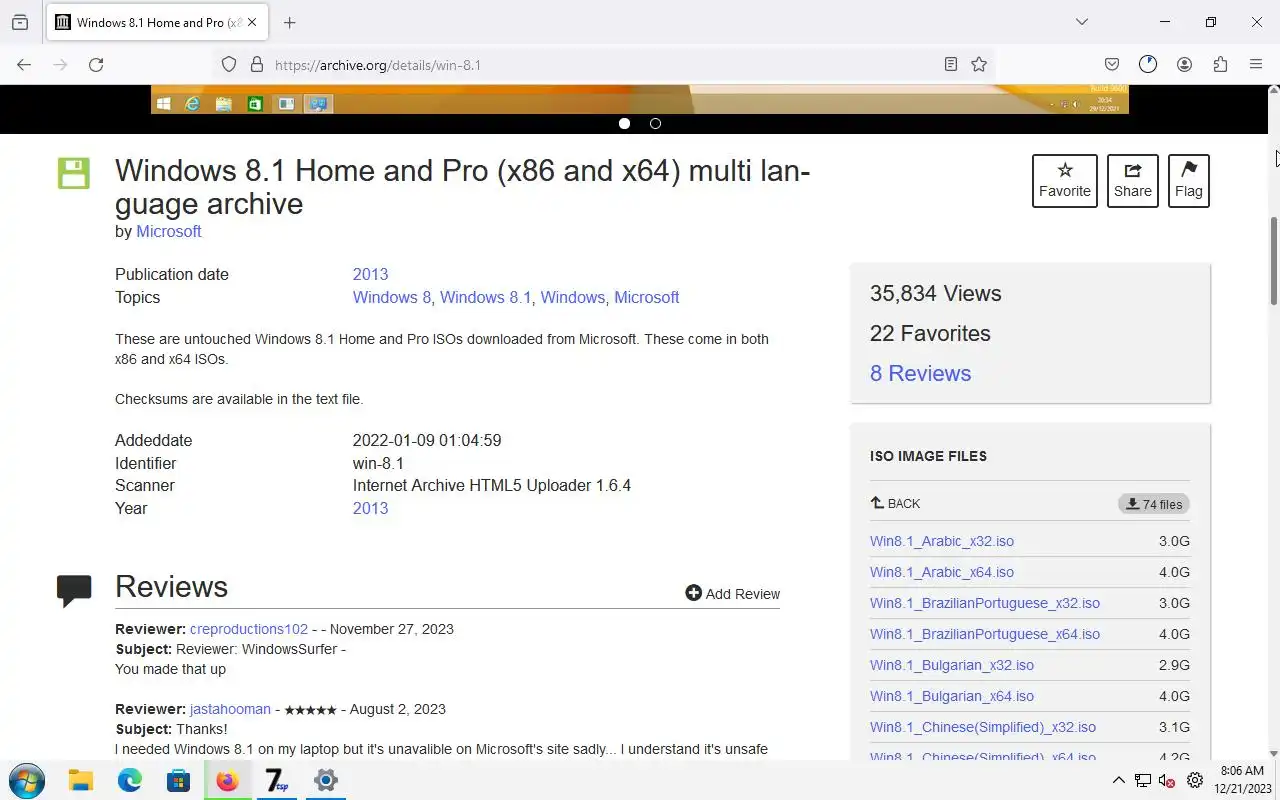Viewport: 1280px width, 800px height.
Task: Go back to previous page
Action: 24,65
